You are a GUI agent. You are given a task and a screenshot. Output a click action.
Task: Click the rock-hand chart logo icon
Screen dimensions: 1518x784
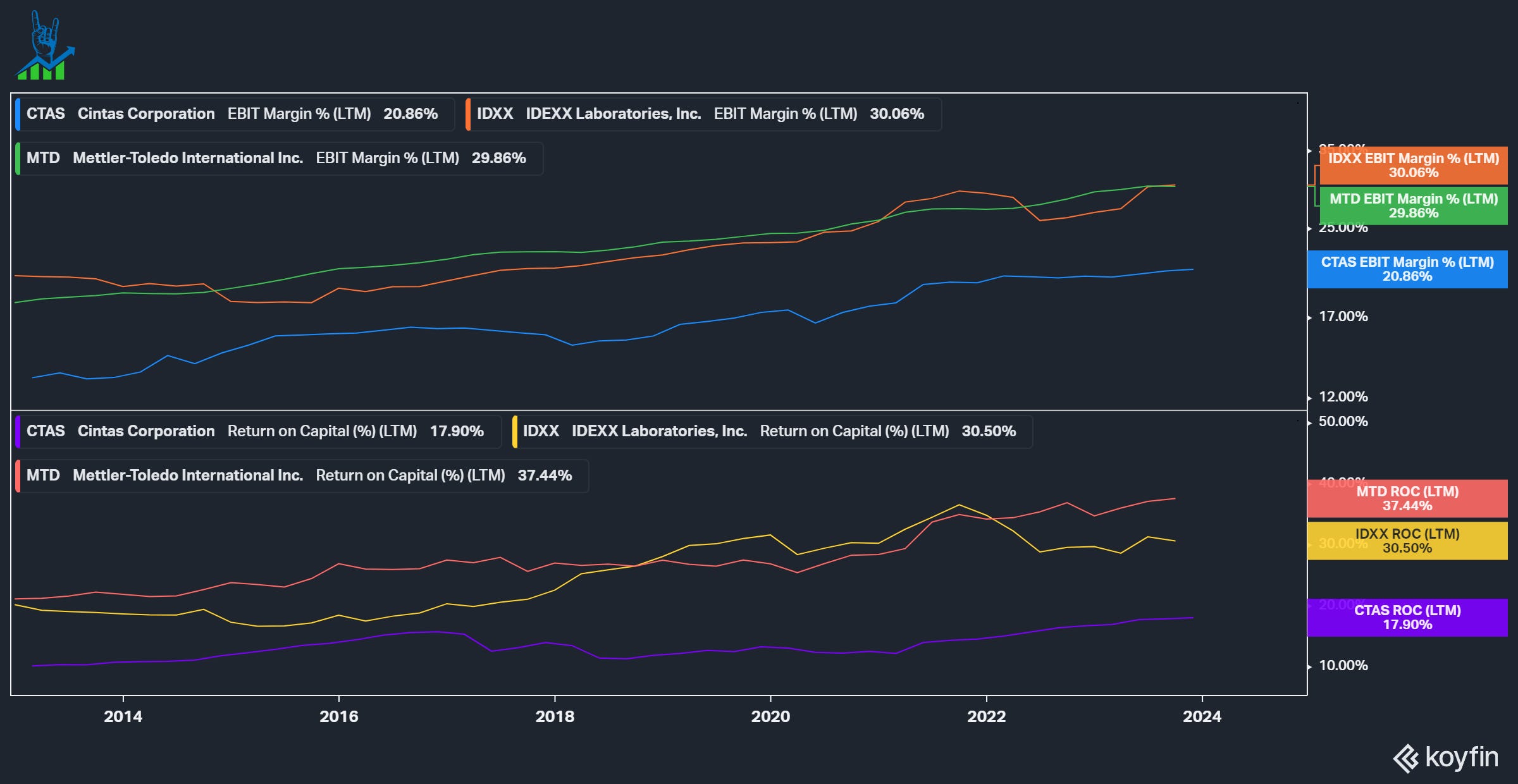(x=46, y=45)
